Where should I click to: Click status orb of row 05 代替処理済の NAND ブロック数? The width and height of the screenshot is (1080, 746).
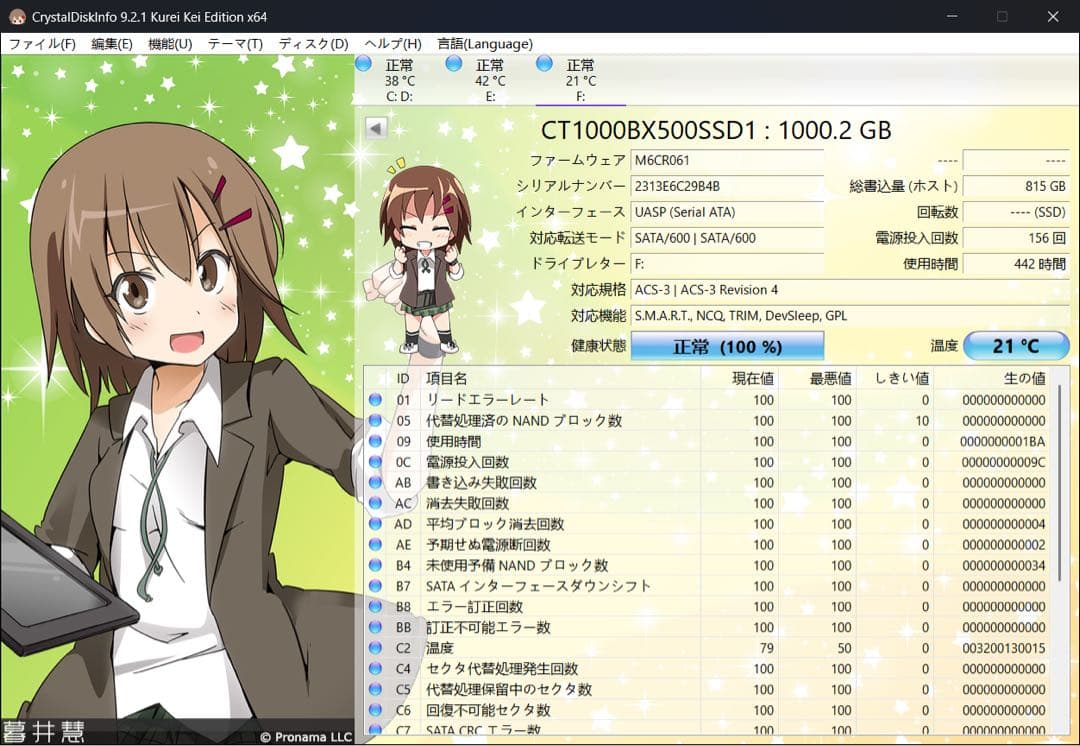[375, 420]
